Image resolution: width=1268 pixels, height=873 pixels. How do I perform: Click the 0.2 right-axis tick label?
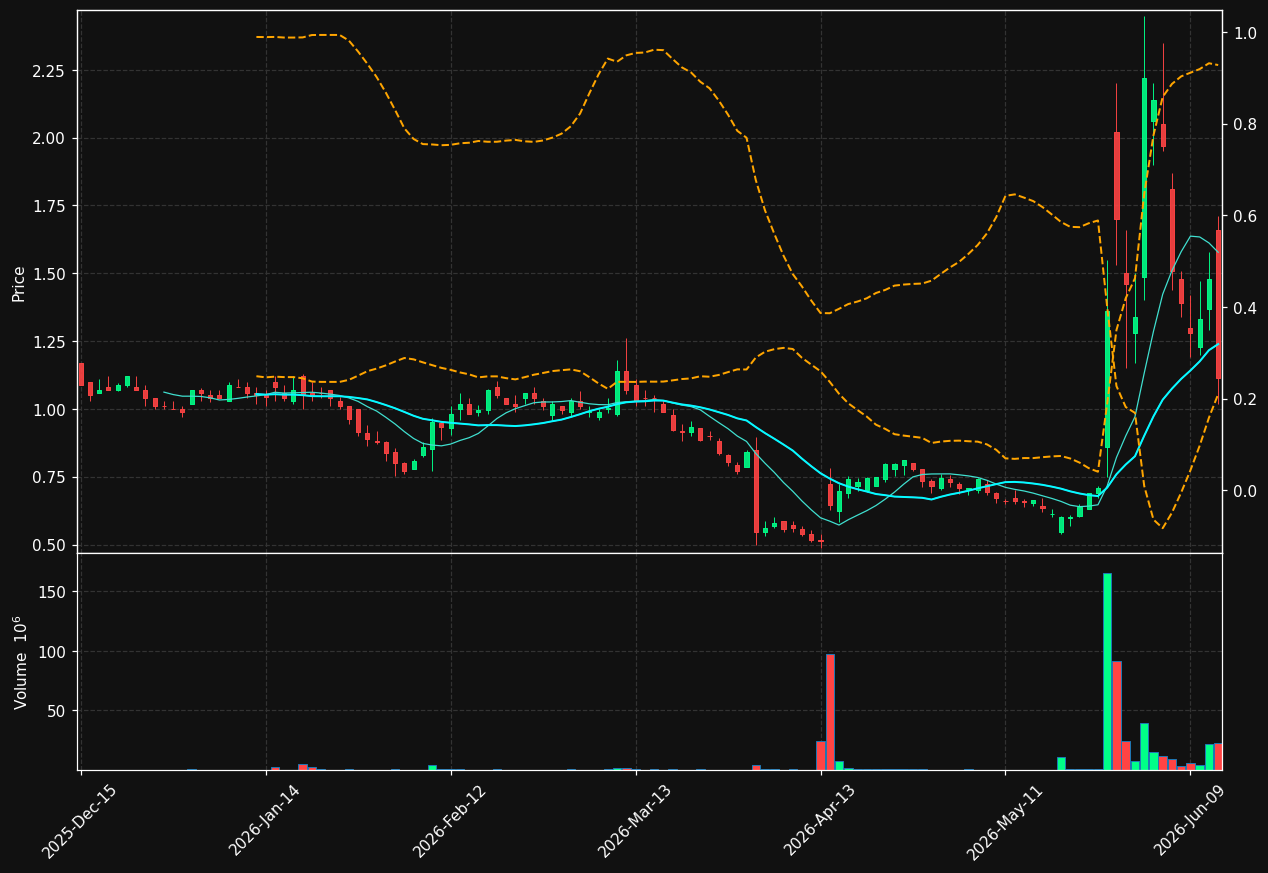(x=1245, y=400)
